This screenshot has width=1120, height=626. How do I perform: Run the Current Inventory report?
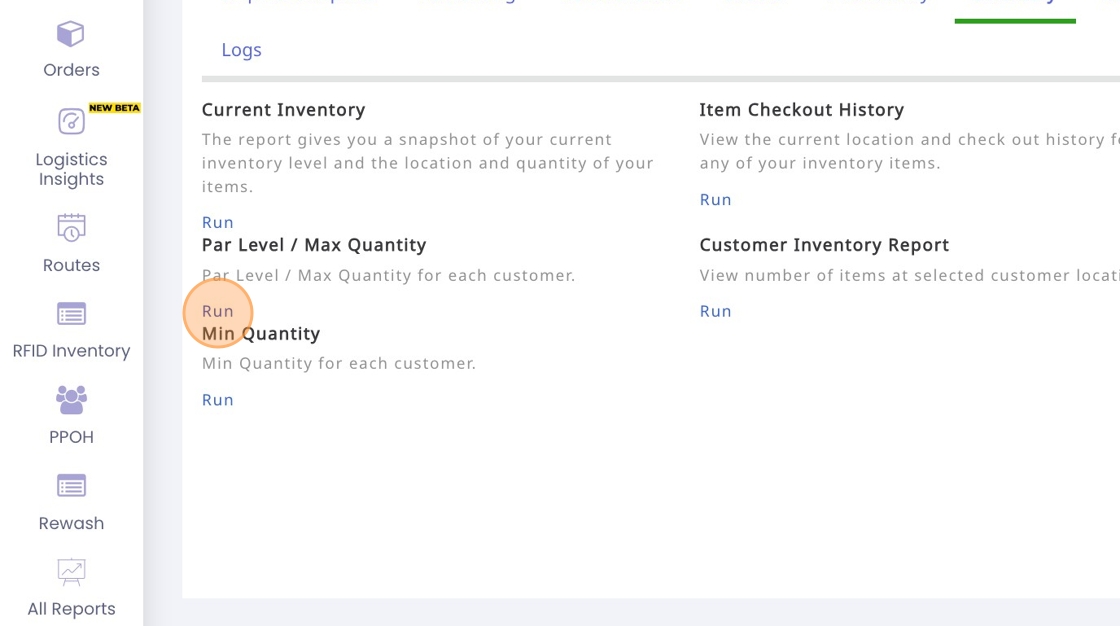coord(218,222)
